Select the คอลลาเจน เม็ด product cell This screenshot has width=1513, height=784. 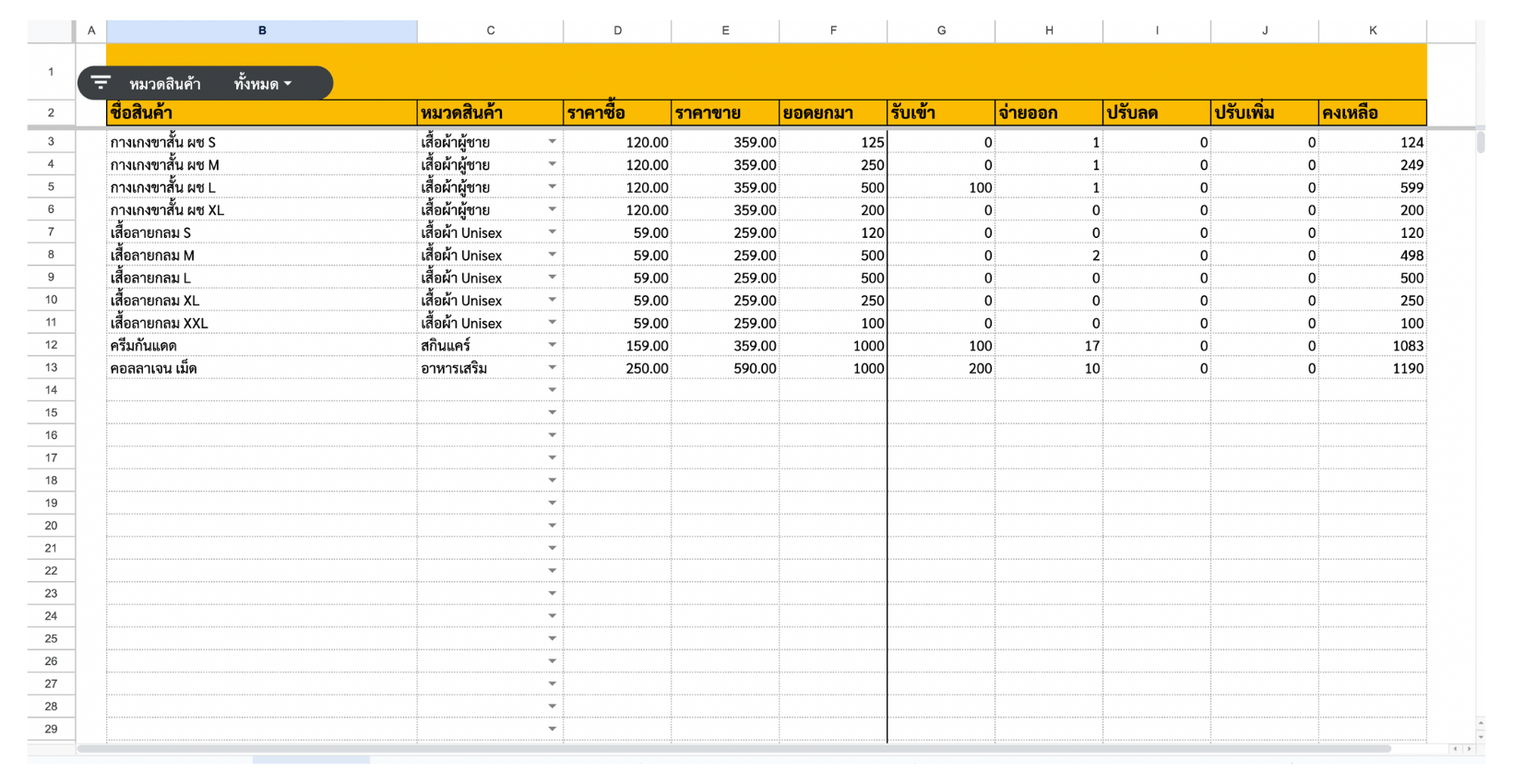click(262, 368)
